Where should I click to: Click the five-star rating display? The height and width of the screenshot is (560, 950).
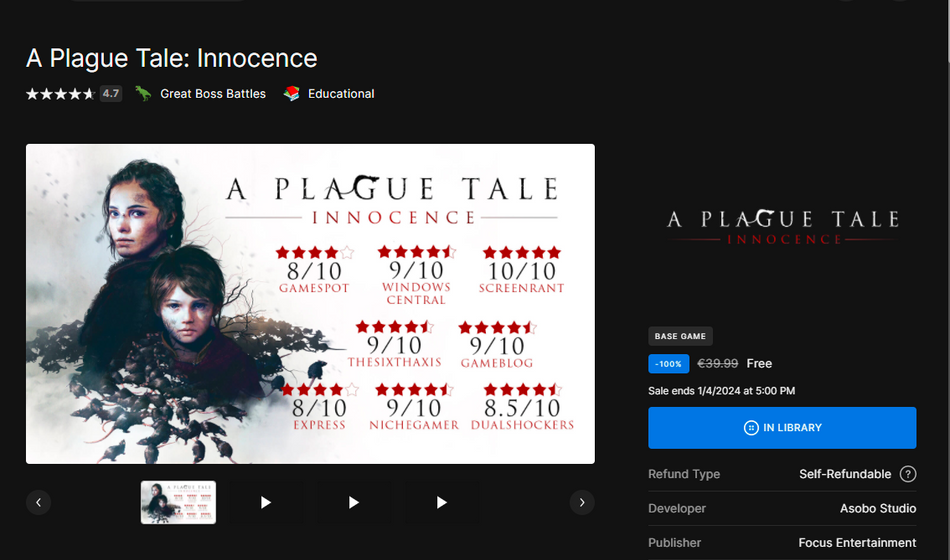(60, 93)
